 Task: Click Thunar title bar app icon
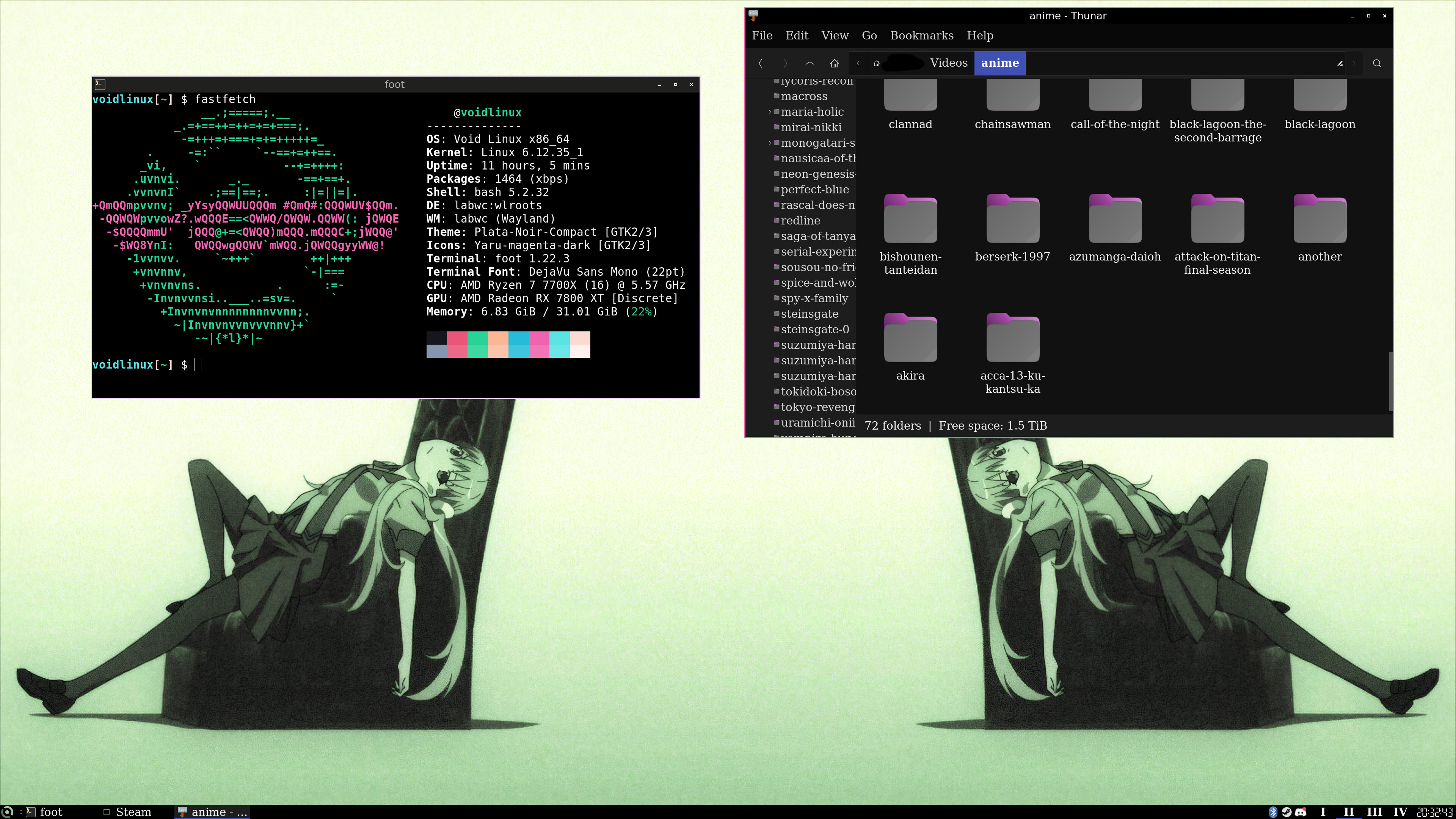(x=753, y=16)
